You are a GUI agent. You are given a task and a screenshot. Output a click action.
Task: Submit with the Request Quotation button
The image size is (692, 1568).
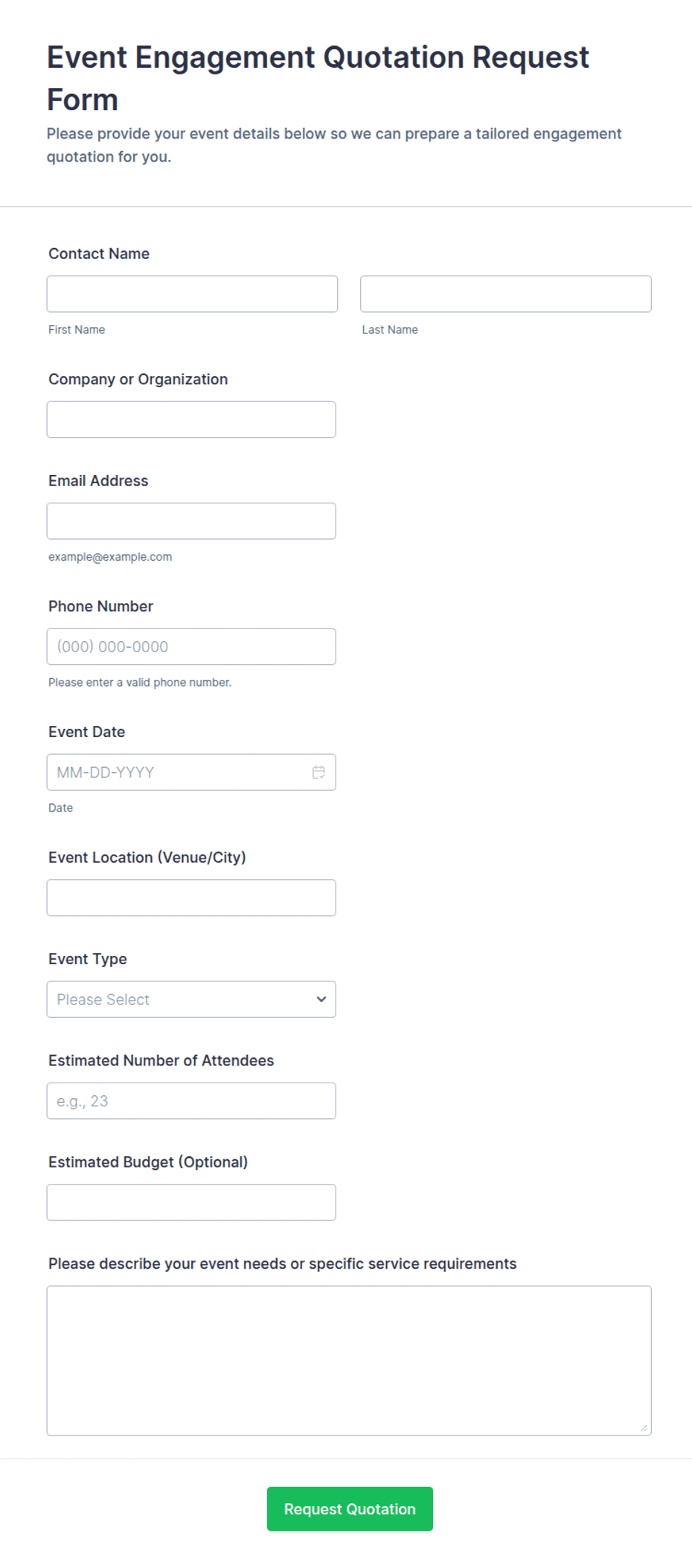coord(350,1509)
